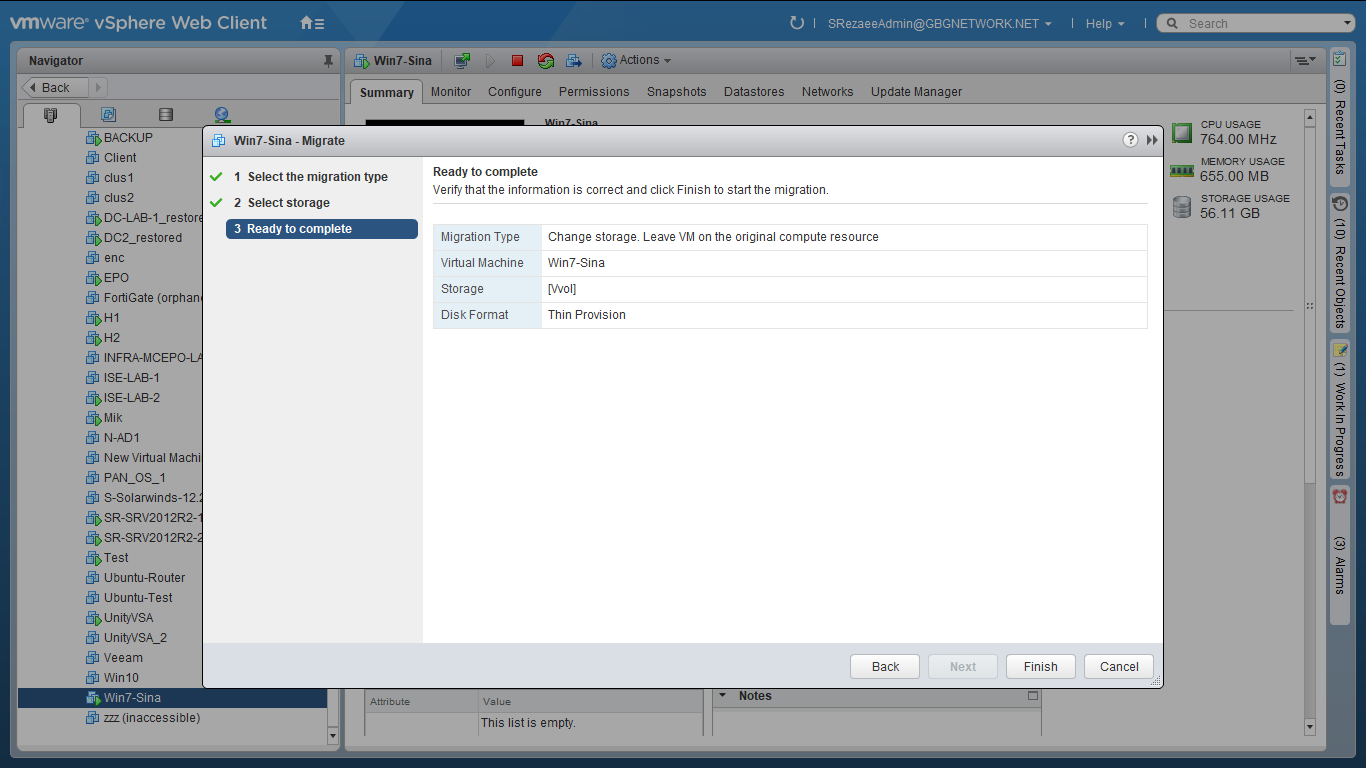The image size is (1366, 768).
Task: Switch to the Snapshots tab
Action: (x=676, y=92)
